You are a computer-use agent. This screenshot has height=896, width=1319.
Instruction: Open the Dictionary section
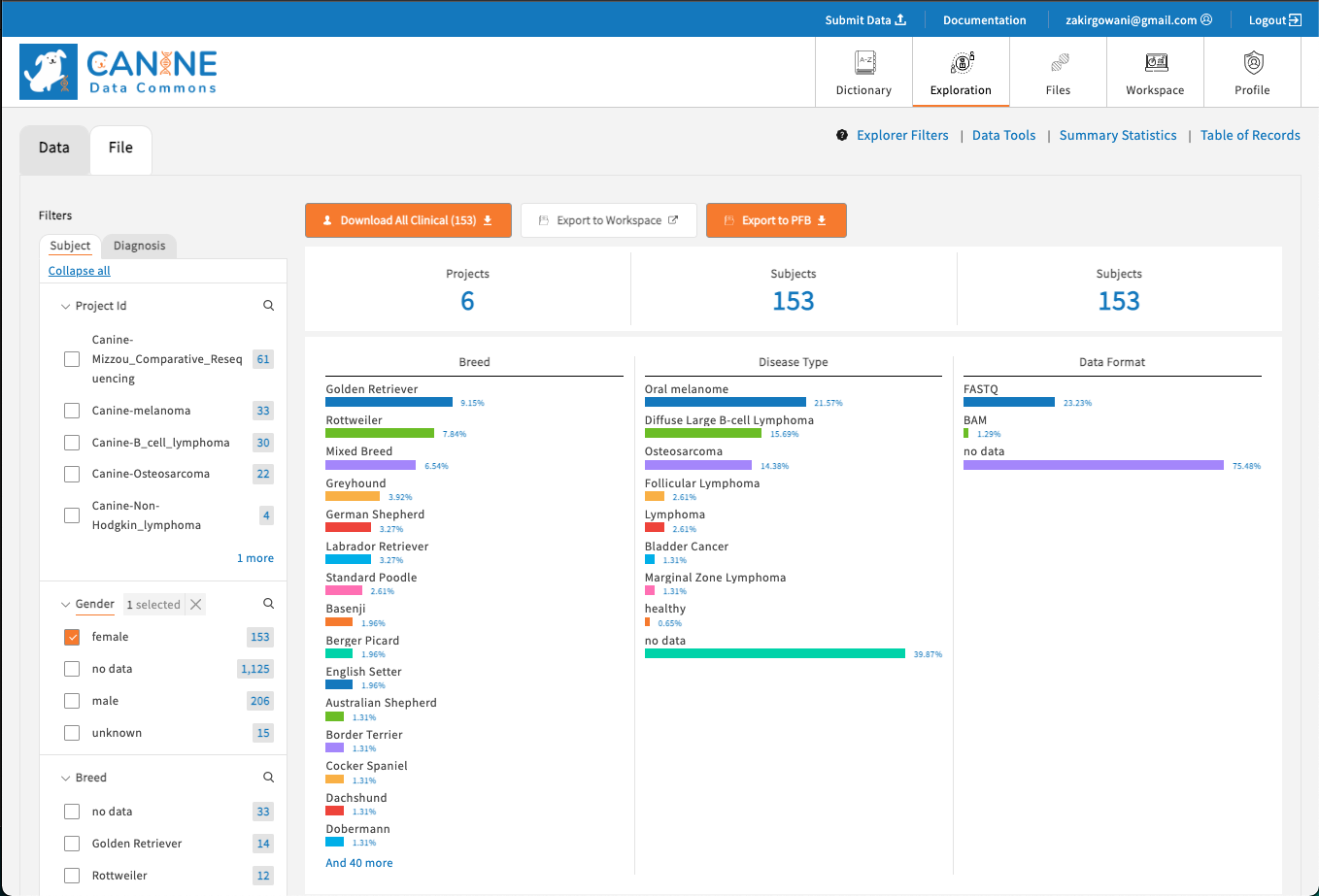862,72
